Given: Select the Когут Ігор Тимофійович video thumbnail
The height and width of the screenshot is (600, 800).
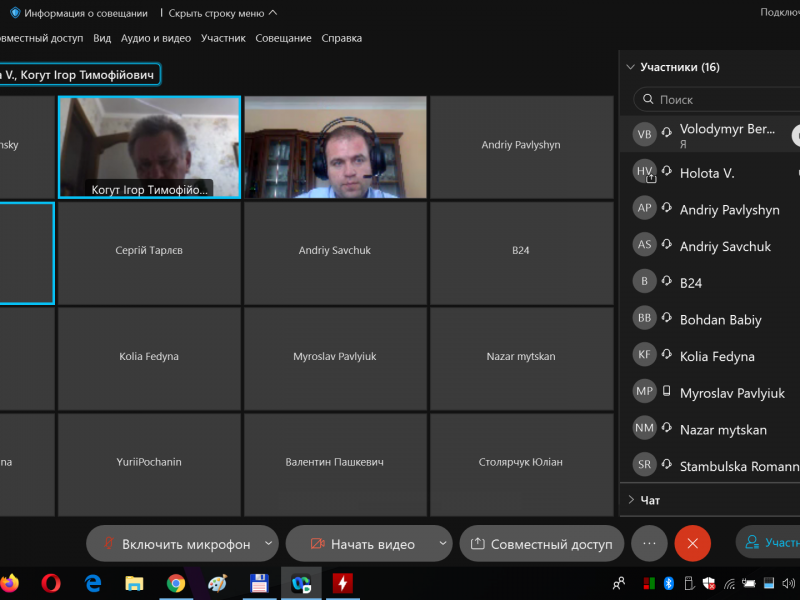Looking at the screenshot, I should (150, 146).
